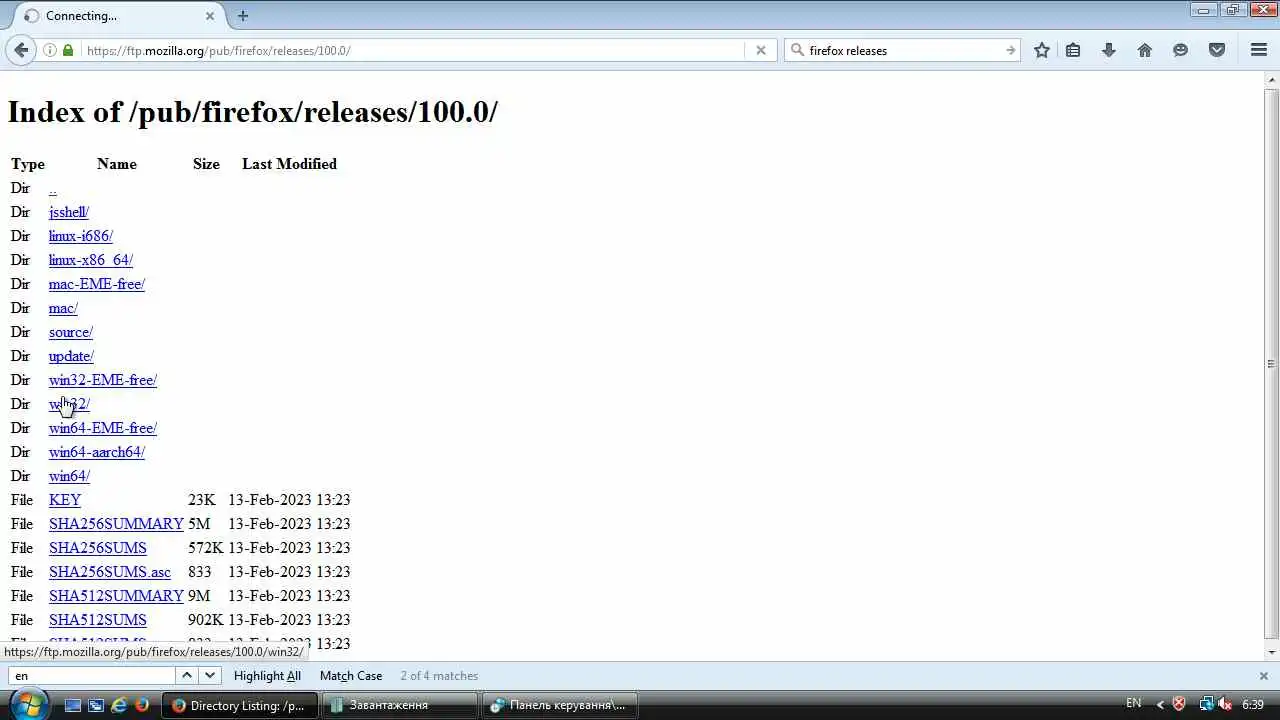This screenshot has height=720, width=1280.
Task: Click the page vertical scrollbar
Action: pyautogui.click(x=1272, y=364)
